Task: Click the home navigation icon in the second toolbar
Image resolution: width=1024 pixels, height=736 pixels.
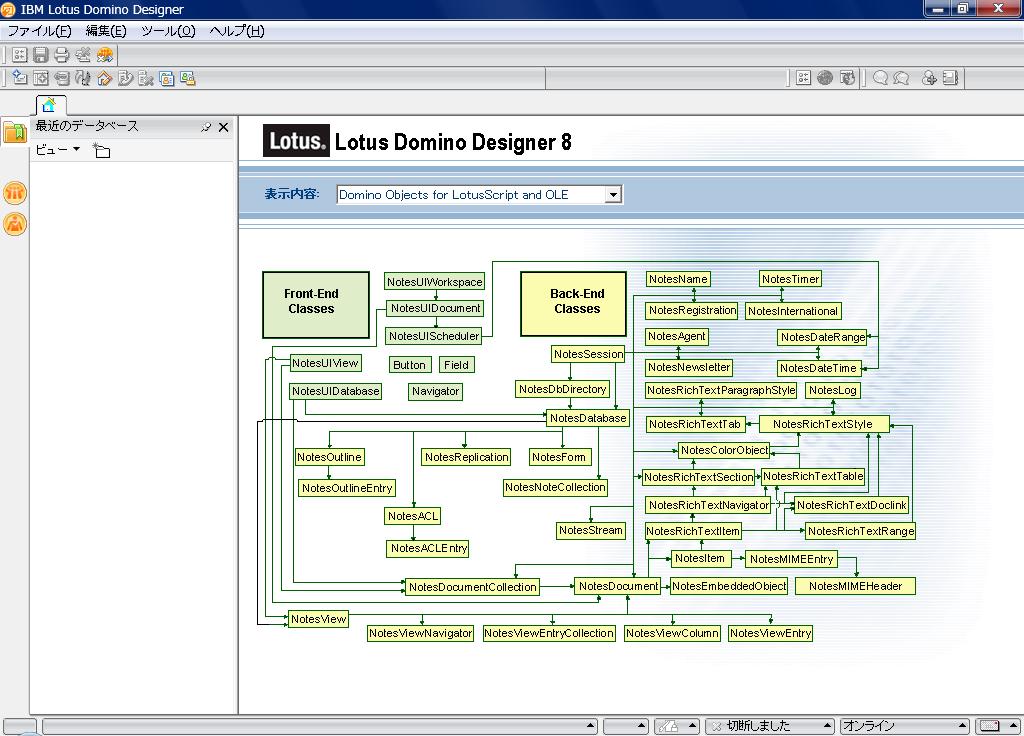Action: click(x=102, y=78)
